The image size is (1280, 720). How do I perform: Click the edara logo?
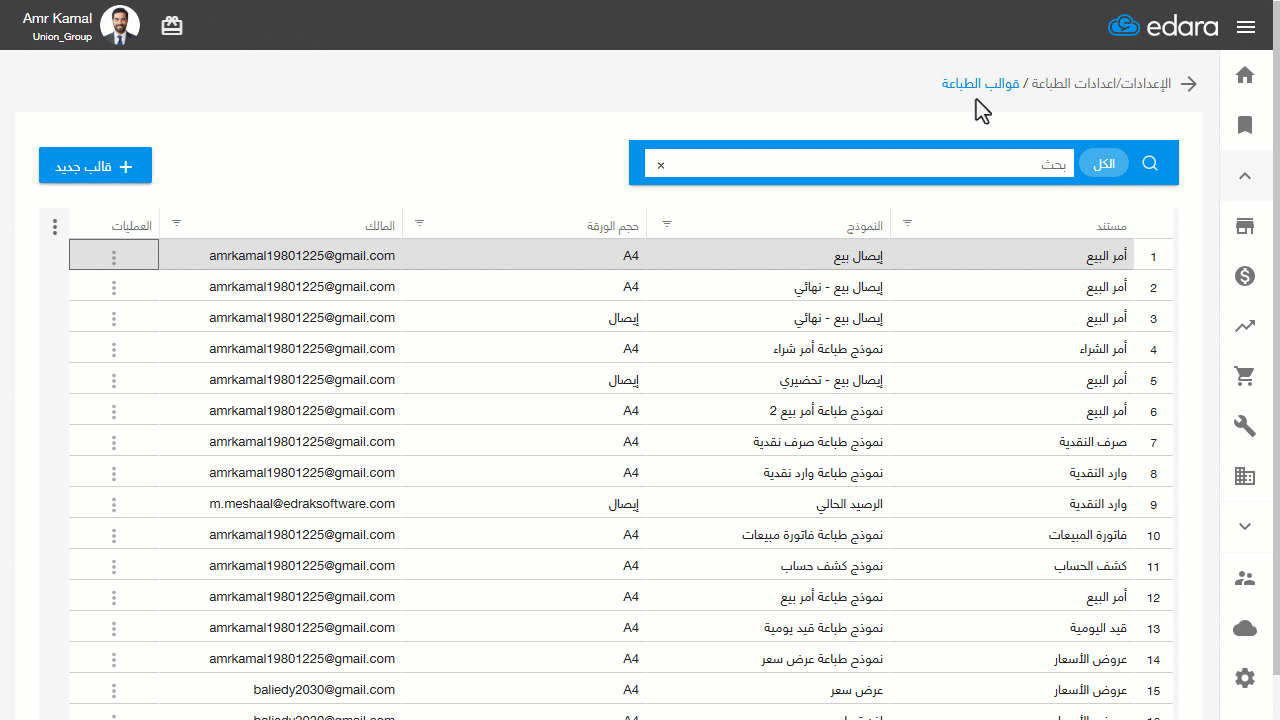click(x=1163, y=26)
